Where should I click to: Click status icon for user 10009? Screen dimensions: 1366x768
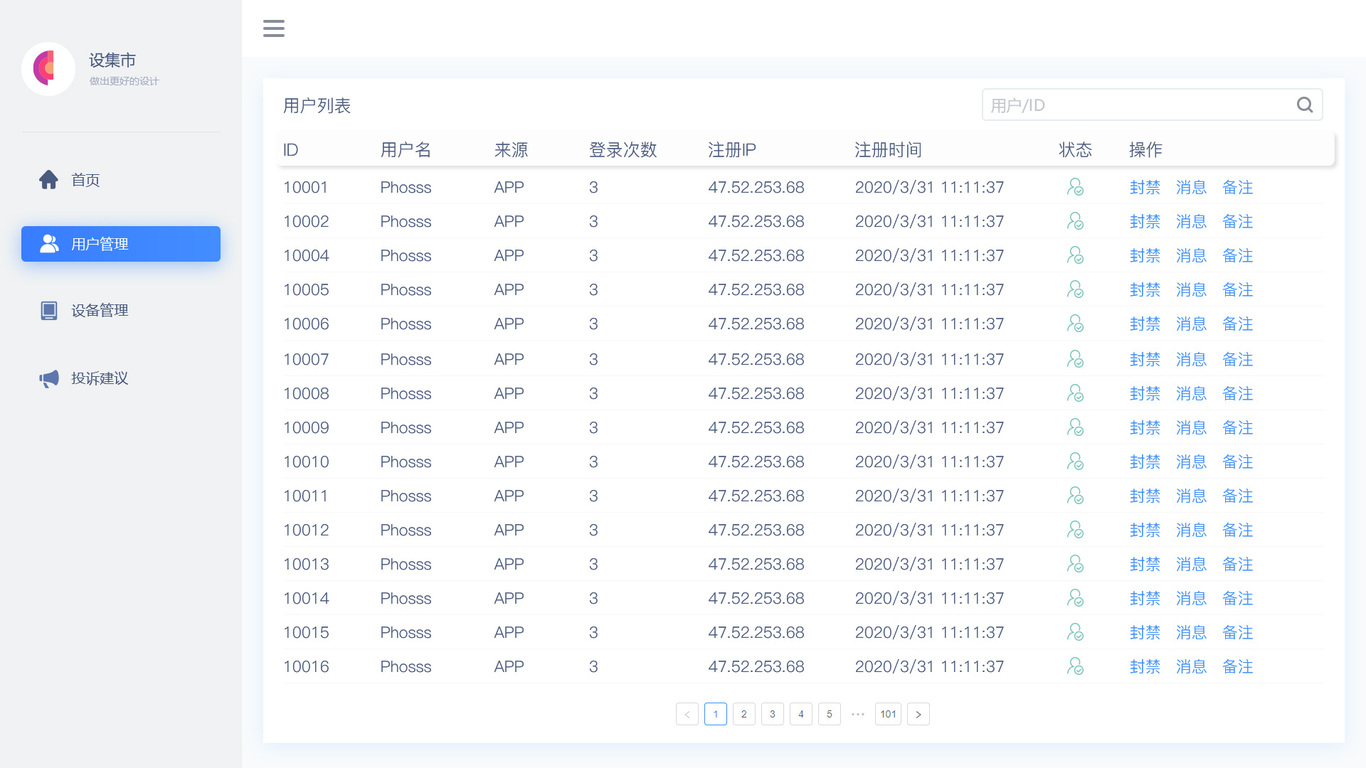pyautogui.click(x=1075, y=427)
